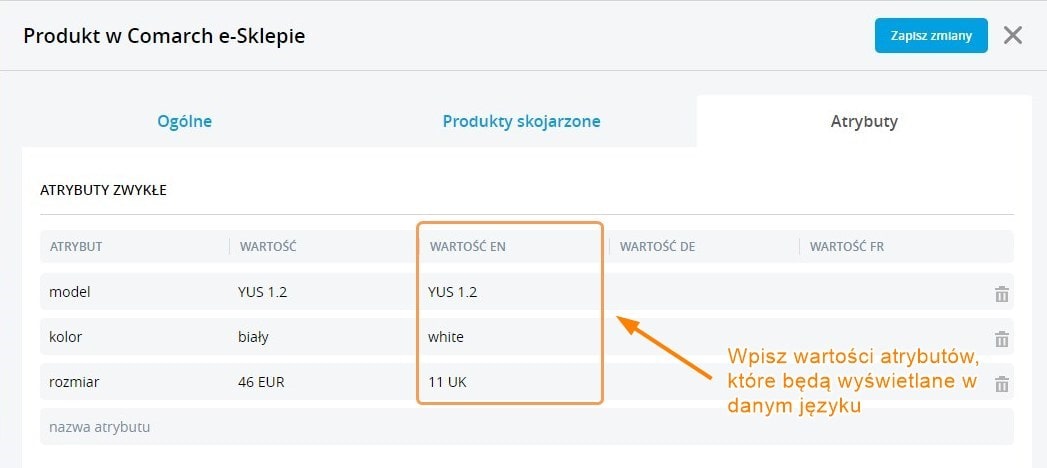Click the German value cell for model
The image size is (1047, 468).
pos(700,292)
